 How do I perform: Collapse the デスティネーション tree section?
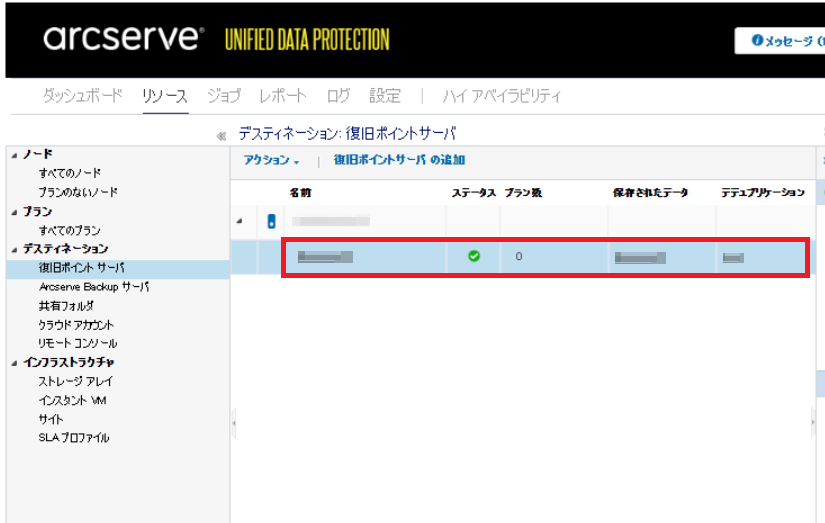pyautogui.click(x=15, y=250)
